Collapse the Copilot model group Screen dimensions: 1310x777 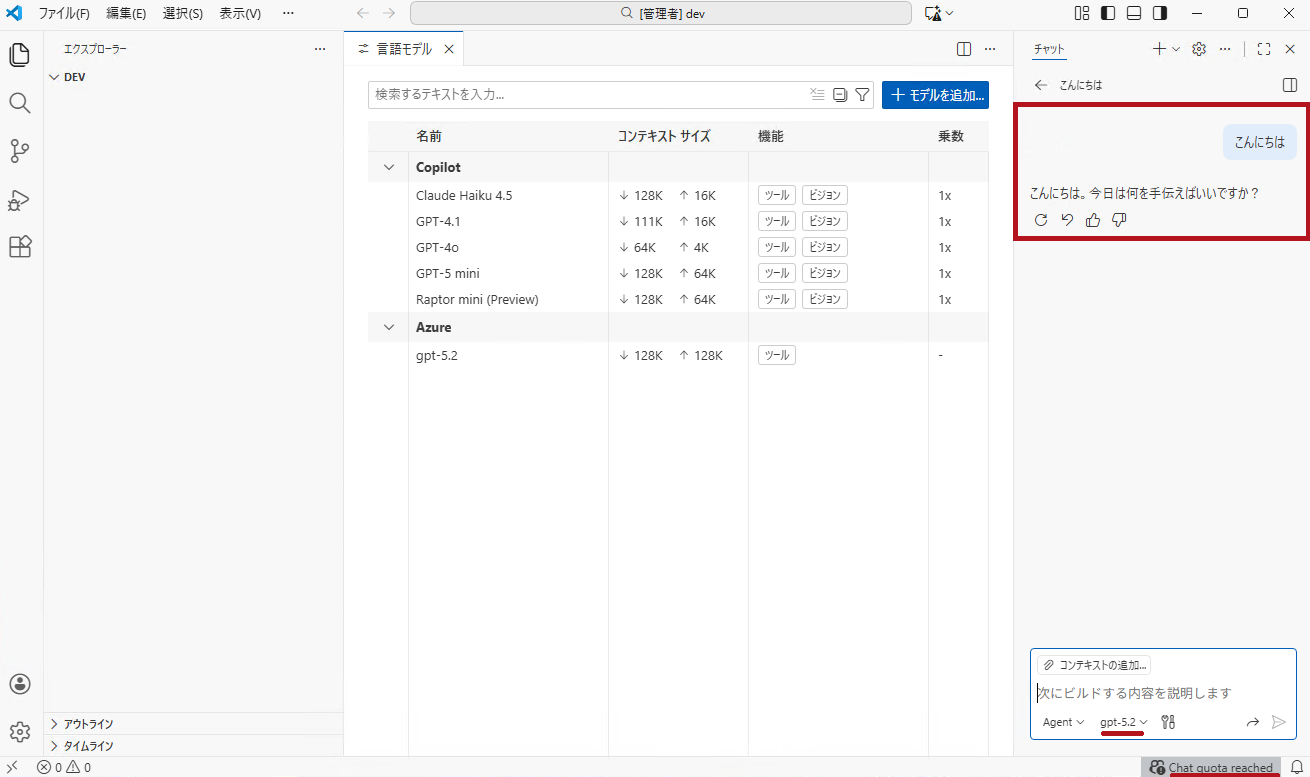point(388,167)
